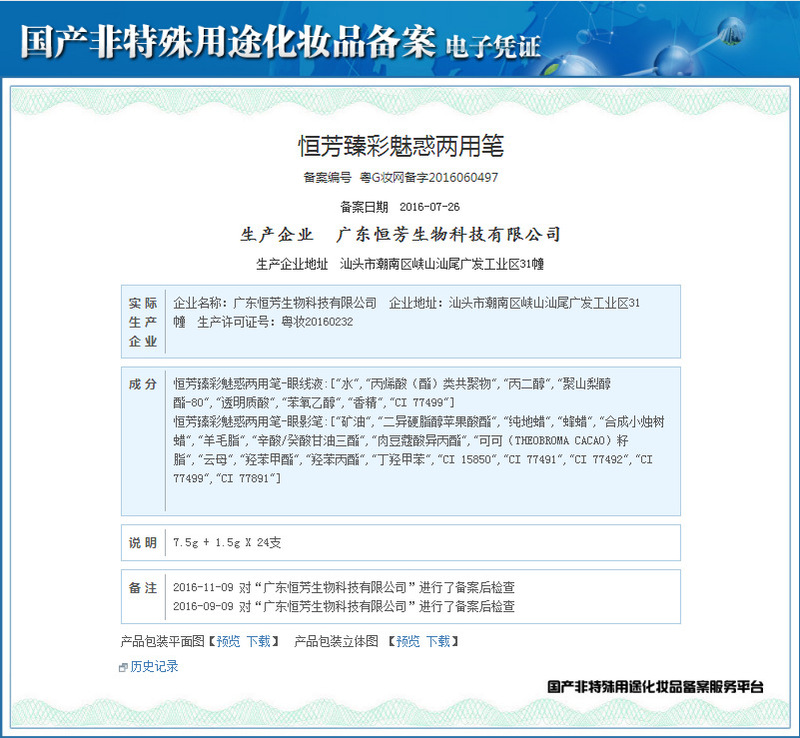The height and width of the screenshot is (738, 800).
Task: Click the 国产非特殊用途化妆品备案 banner title
Action: tap(228, 42)
